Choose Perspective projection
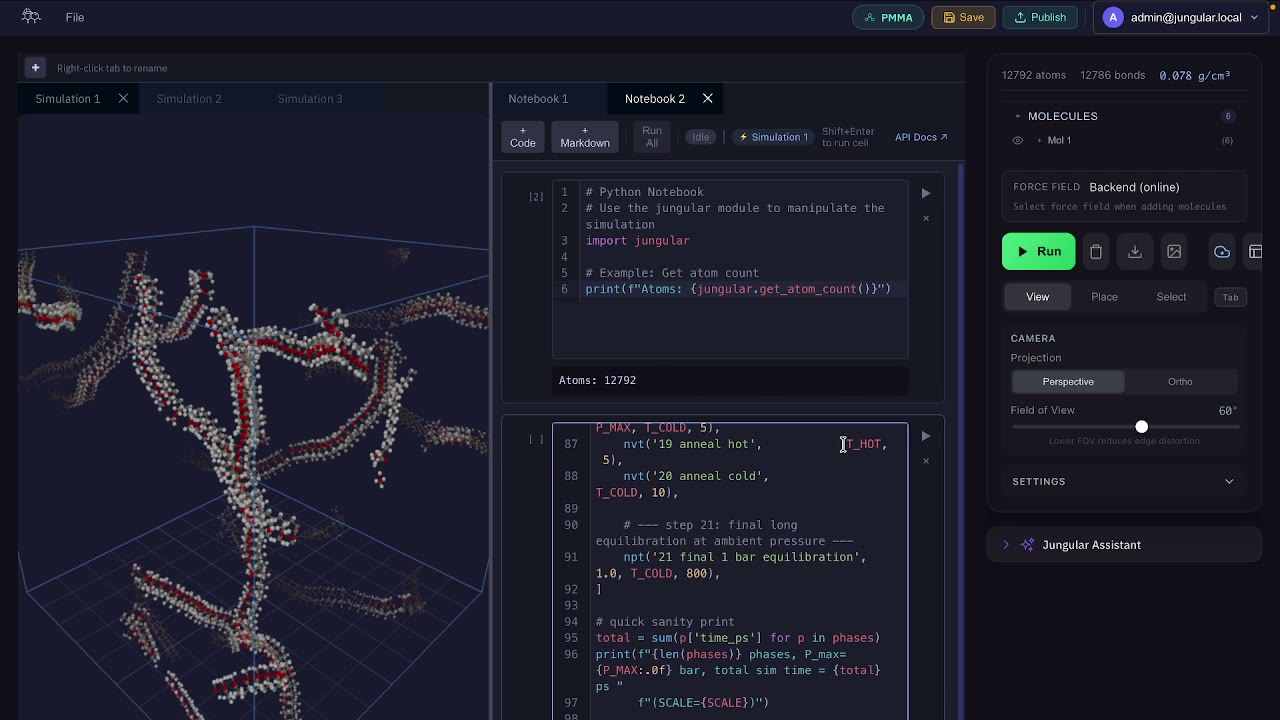The height and width of the screenshot is (720, 1280). 1068,382
